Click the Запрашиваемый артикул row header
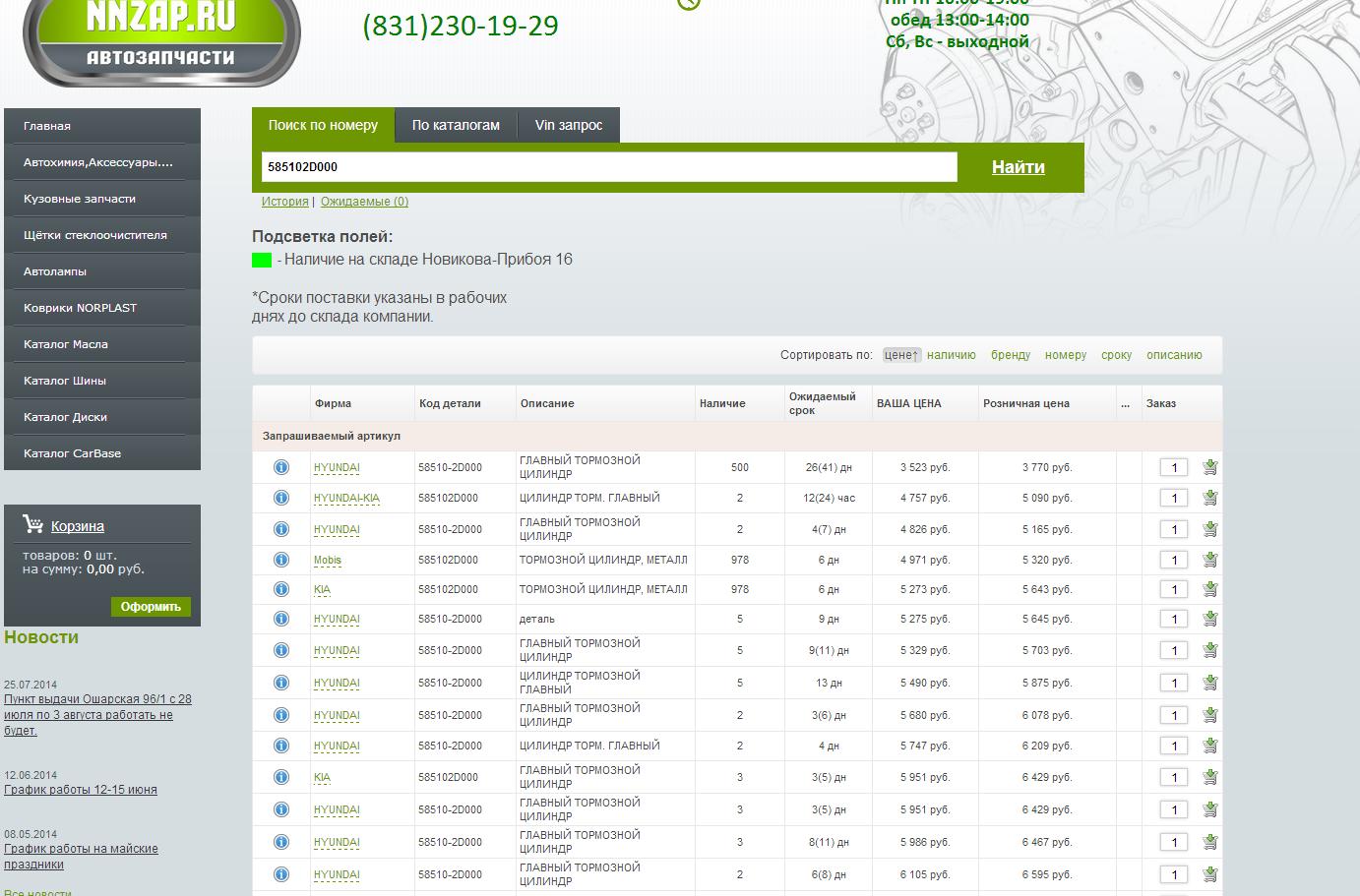Viewport: 1360px width, 896px height. [737, 436]
